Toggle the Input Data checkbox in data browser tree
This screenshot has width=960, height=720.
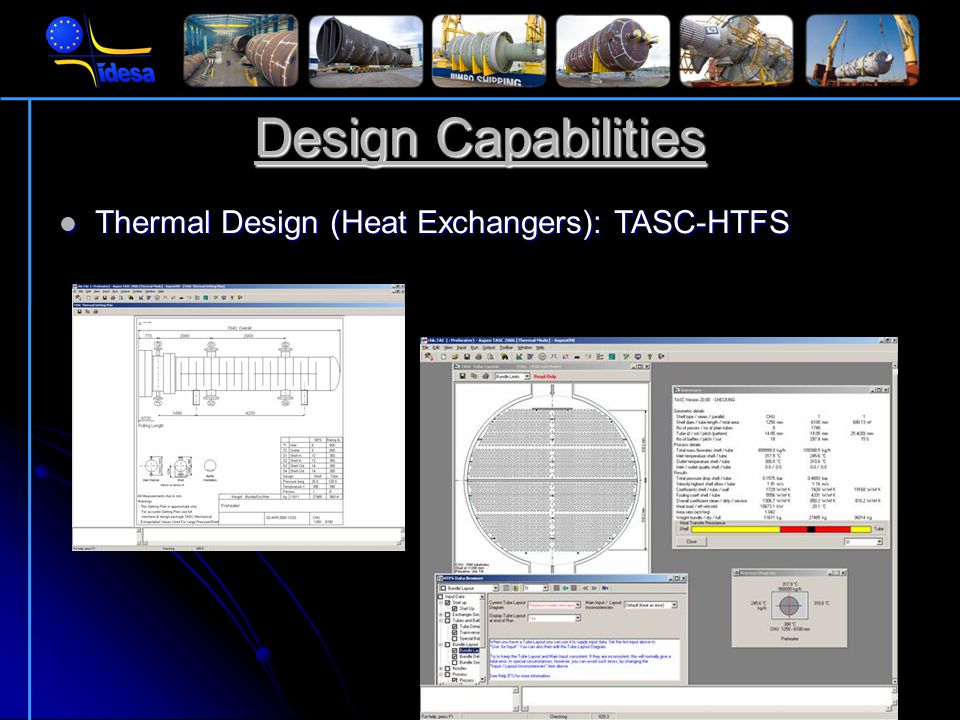click(x=440, y=597)
